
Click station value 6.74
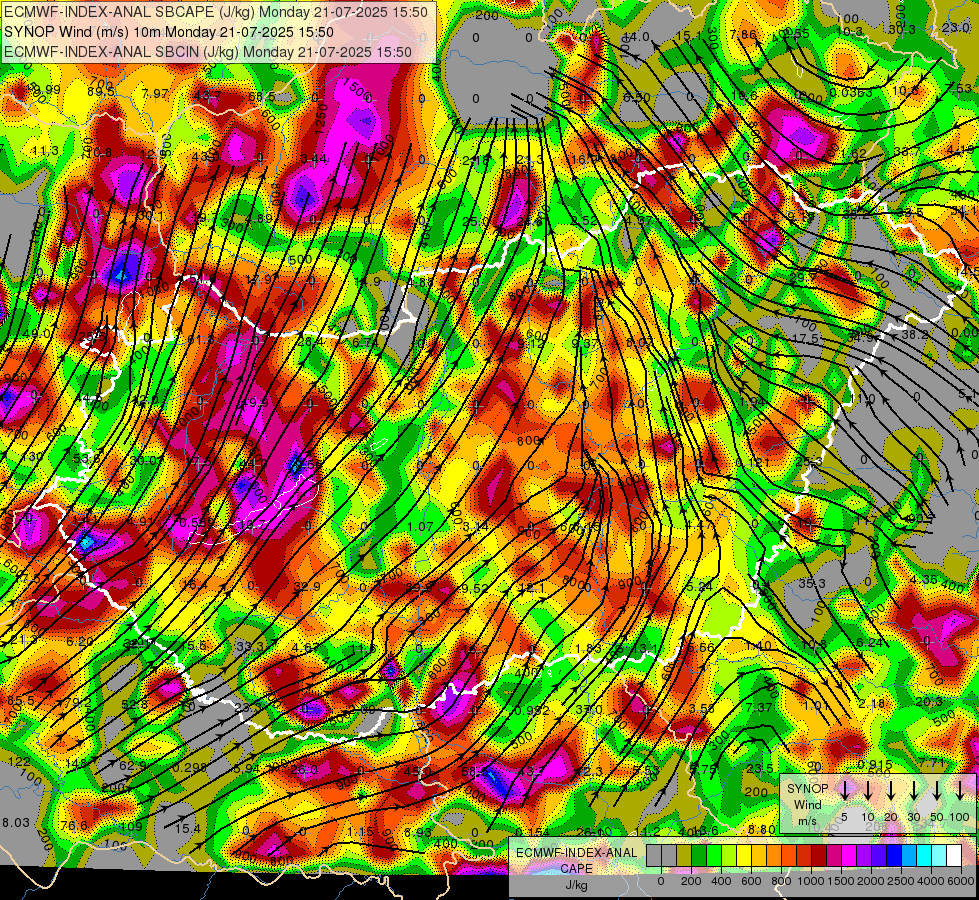(366, 343)
